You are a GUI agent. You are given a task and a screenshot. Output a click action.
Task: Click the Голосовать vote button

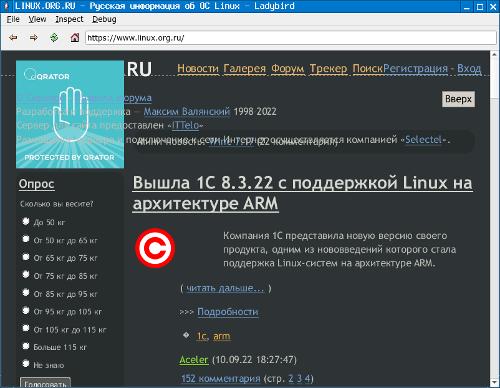(x=45, y=383)
